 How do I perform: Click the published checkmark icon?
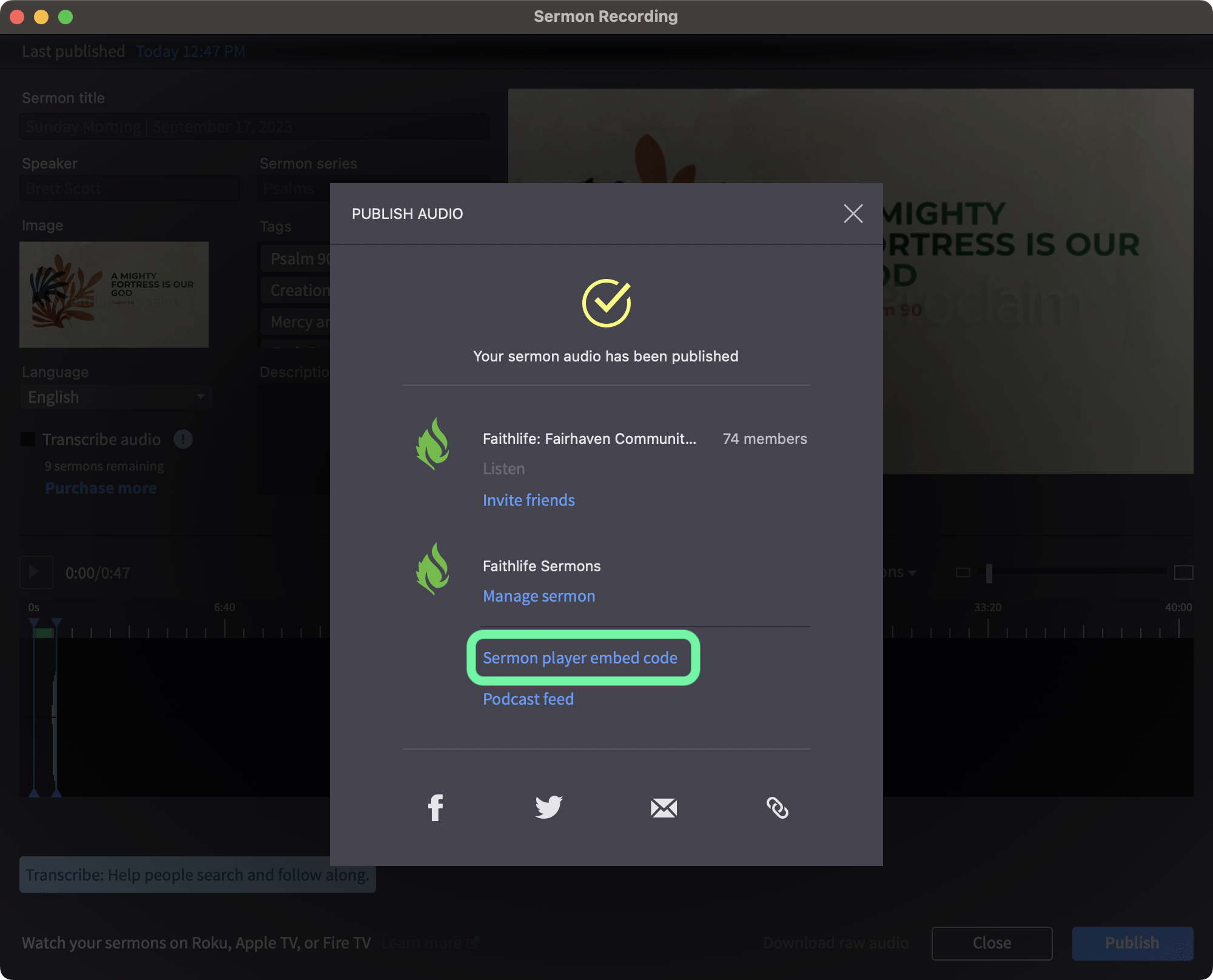pos(606,303)
